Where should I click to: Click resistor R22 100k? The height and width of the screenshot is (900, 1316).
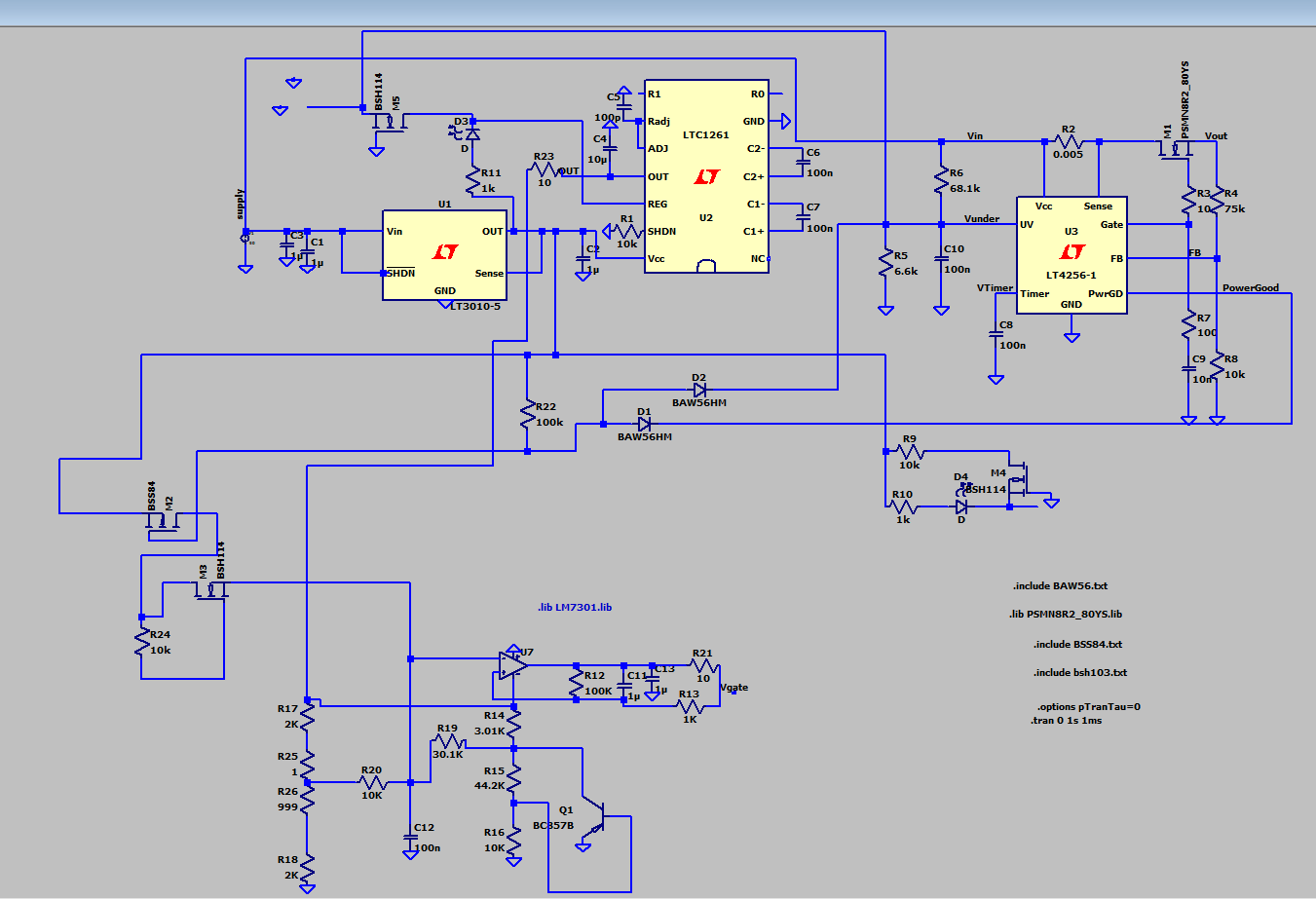point(527,414)
